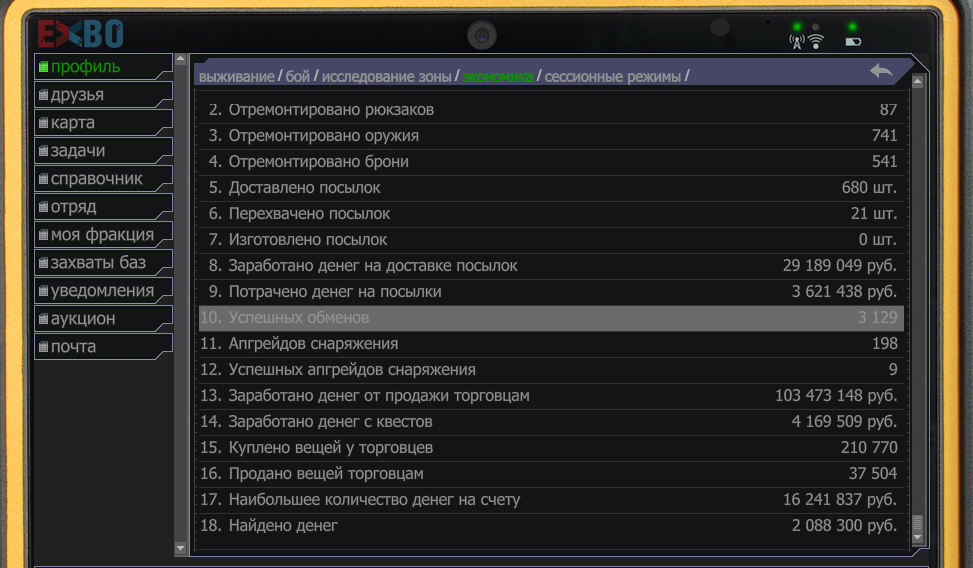Select row Заработано денег на доставке посылок
Image resolution: width=973 pixels, height=568 pixels.
(x=551, y=266)
